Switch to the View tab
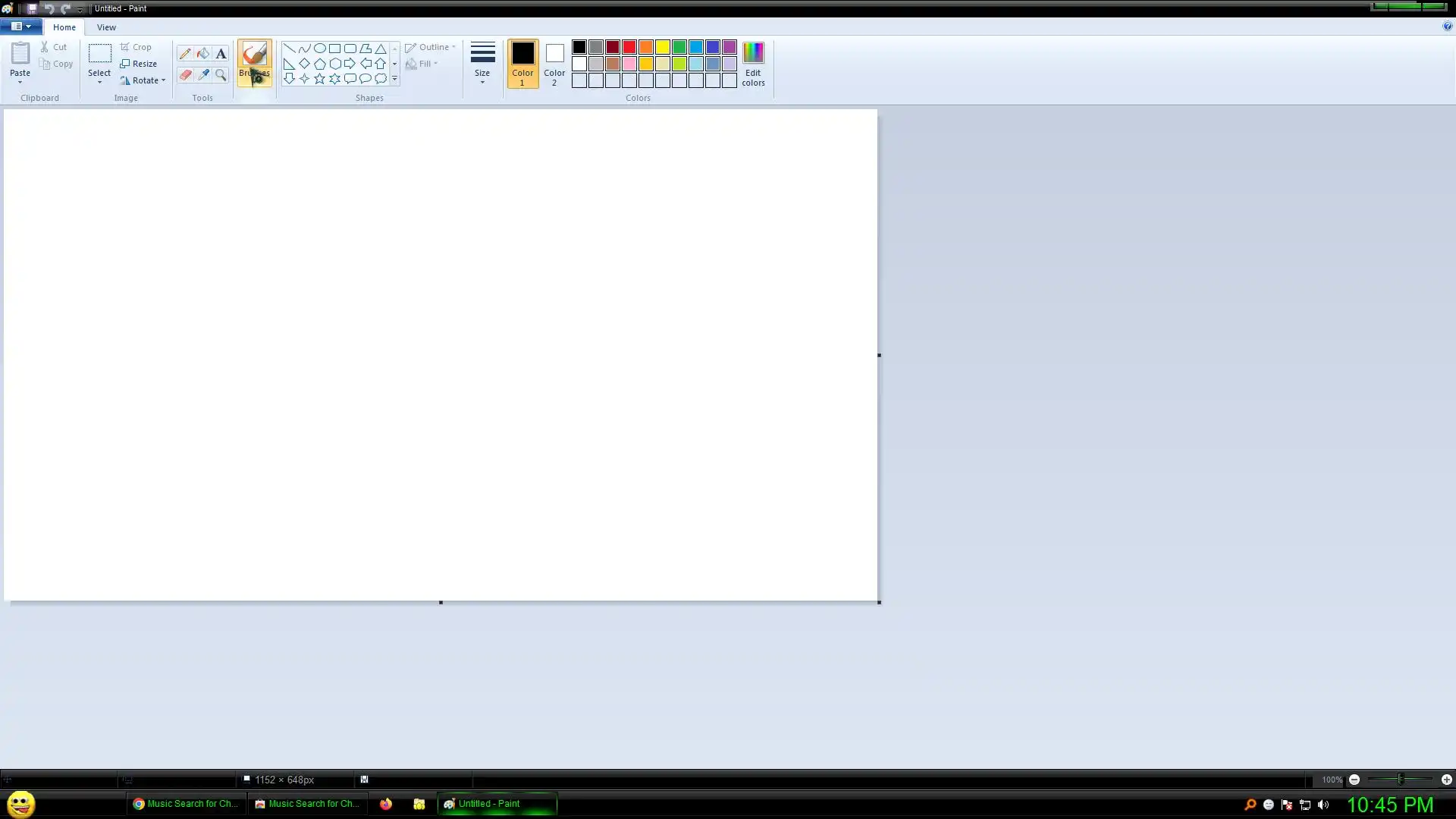 tap(106, 27)
